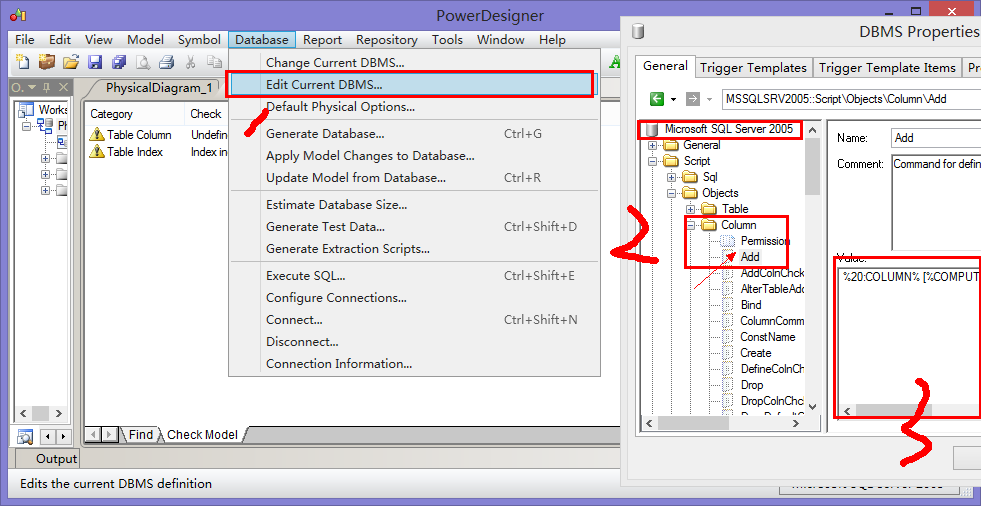The height and width of the screenshot is (506, 981).
Task: Click the gray Forward arrow in DBMS Properties
Action: (x=692, y=99)
